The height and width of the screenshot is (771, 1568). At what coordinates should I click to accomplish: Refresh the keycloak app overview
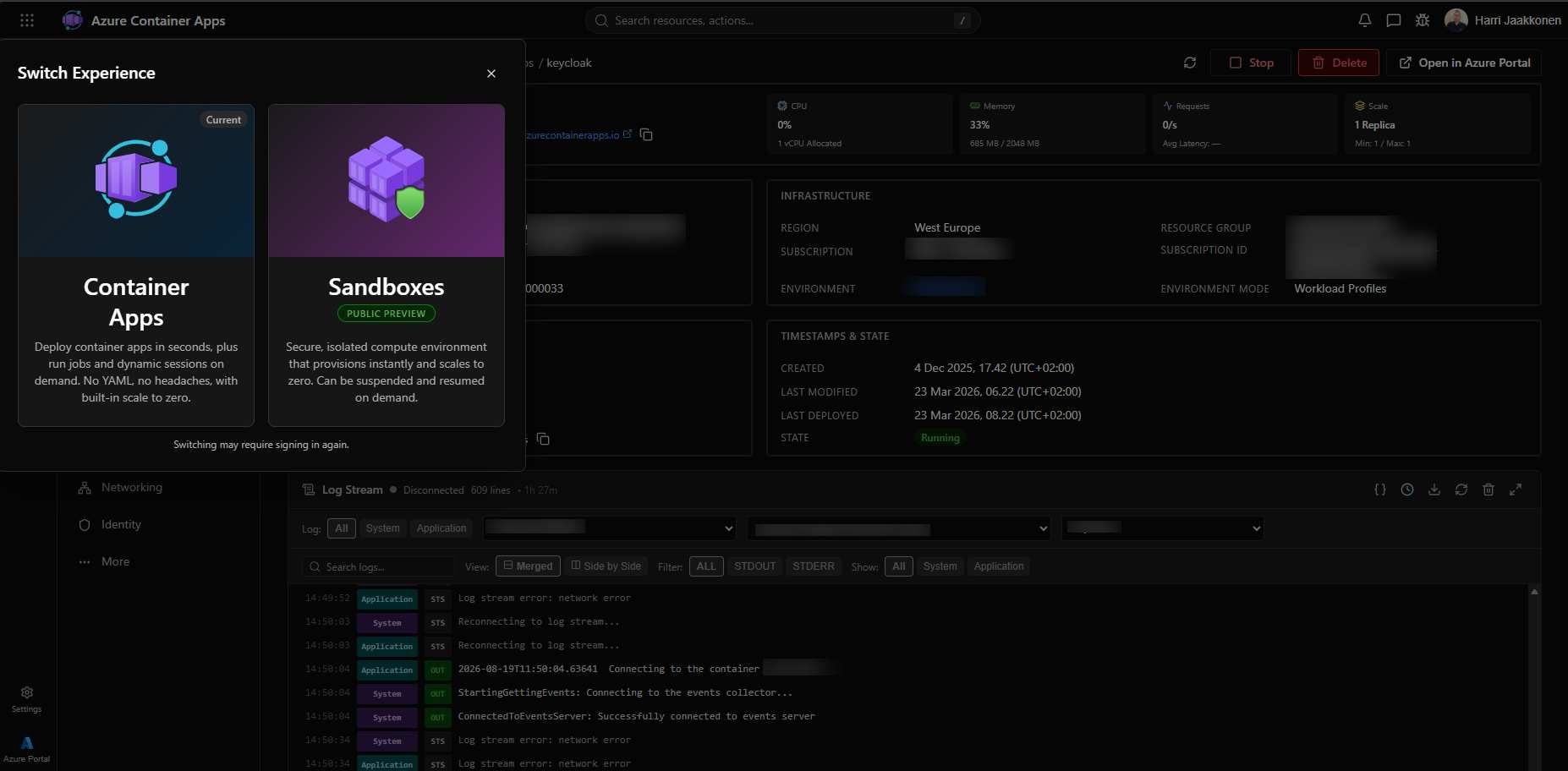(x=1190, y=63)
